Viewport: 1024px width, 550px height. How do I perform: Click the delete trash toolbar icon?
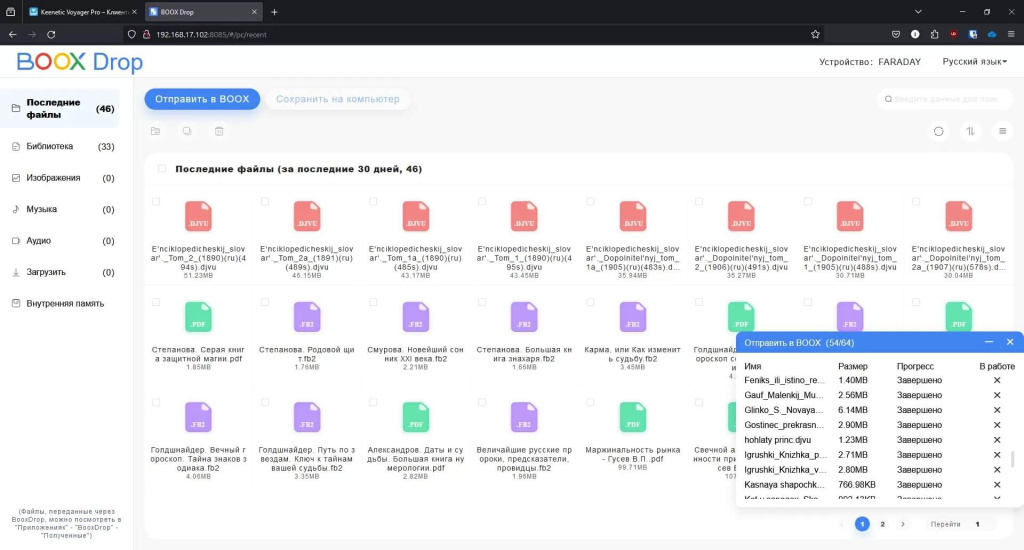pyautogui.click(x=219, y=131)
